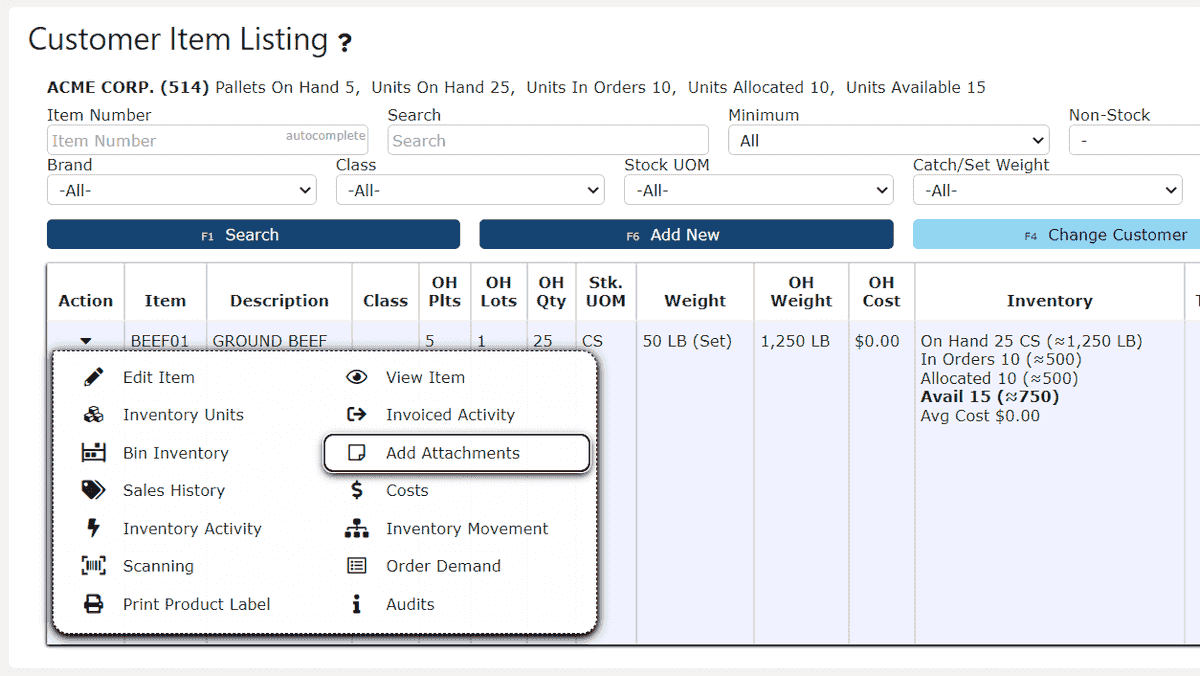The image size is (1200, 676).
Task: Click the dollar sign icon beside Costs
Action: coord(357,490)
